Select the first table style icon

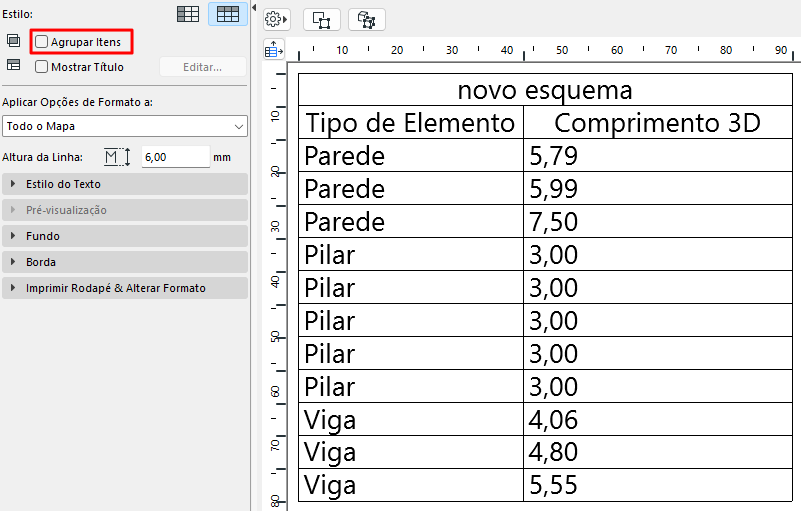point(187,14)
